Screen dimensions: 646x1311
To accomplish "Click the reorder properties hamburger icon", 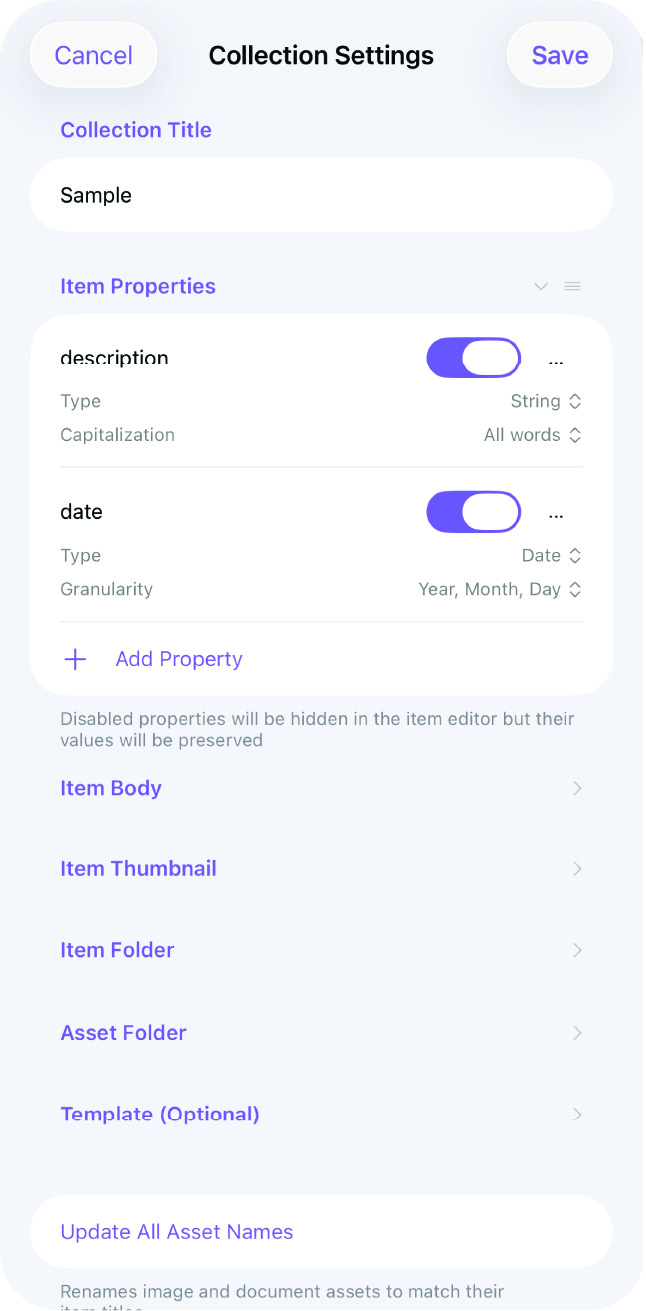I will pos(573,286).
